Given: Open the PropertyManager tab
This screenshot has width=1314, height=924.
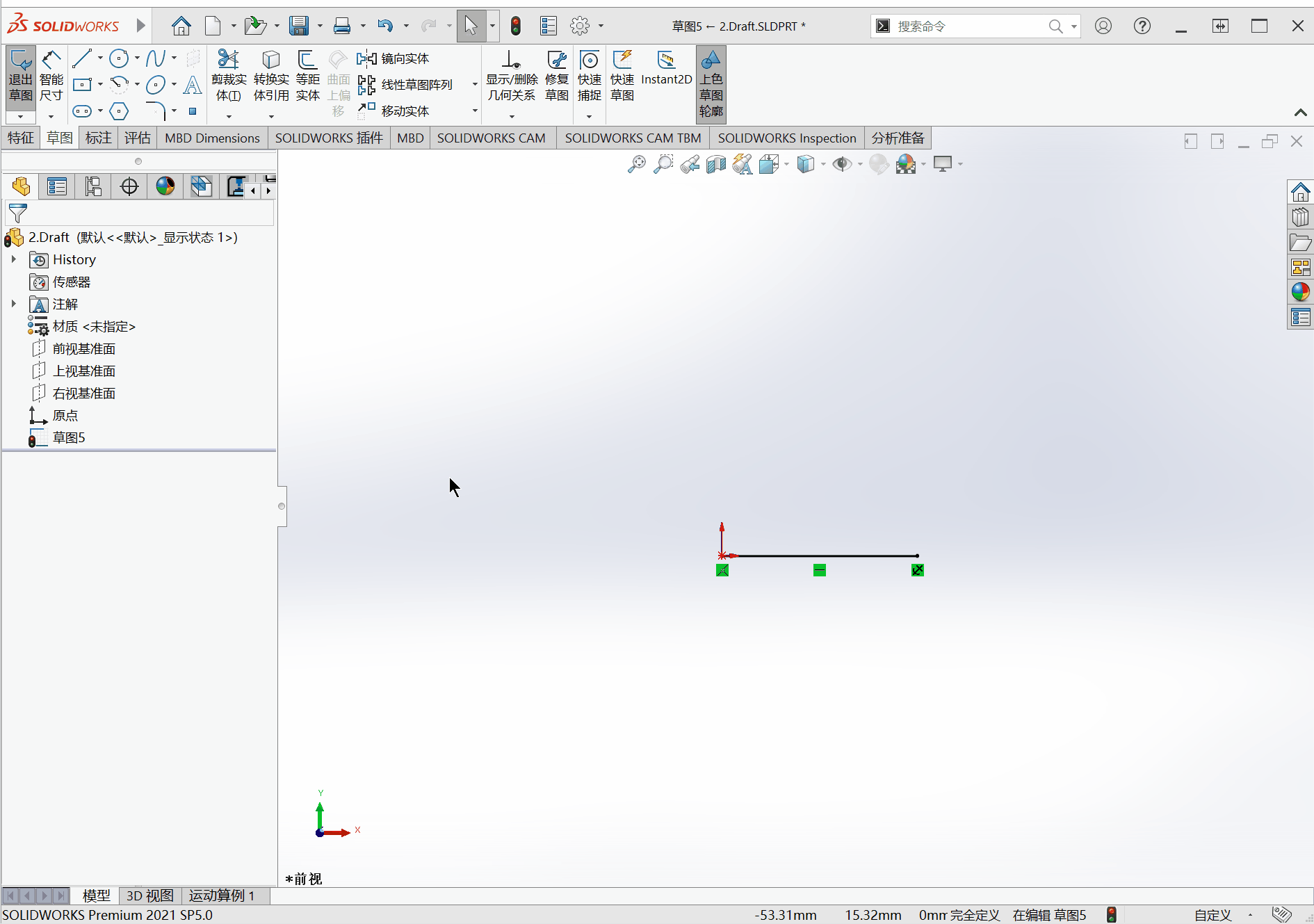Looking at the screenshot, I should click(57, 186).
